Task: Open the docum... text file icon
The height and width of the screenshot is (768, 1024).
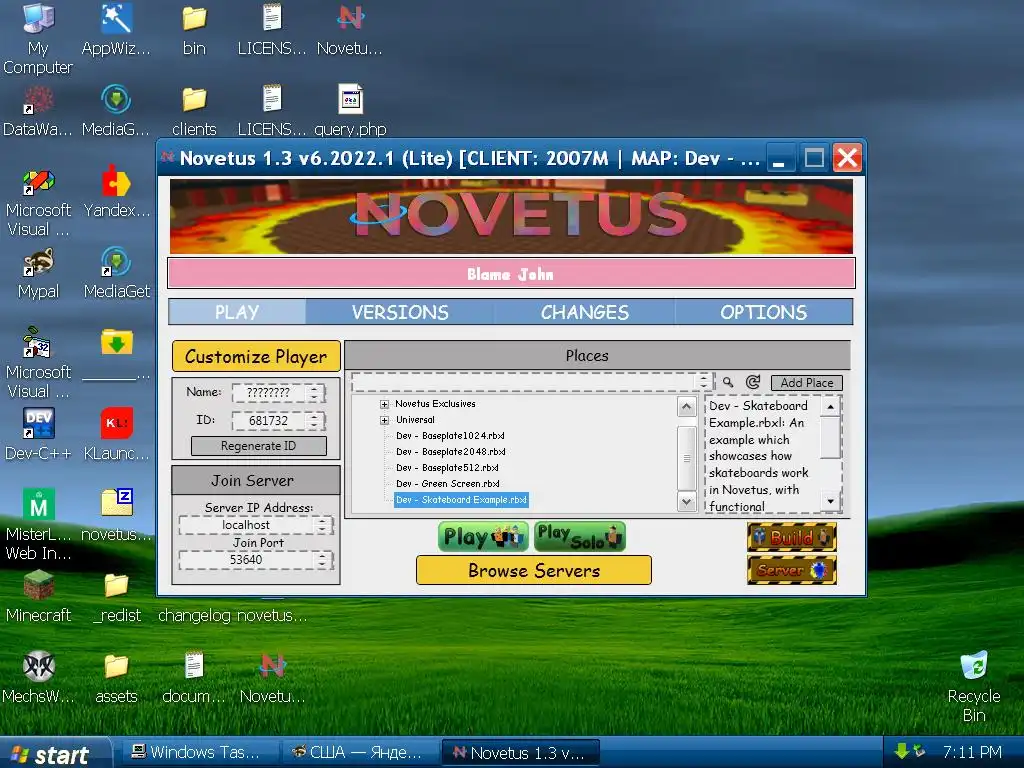Action: coord(194,677)
